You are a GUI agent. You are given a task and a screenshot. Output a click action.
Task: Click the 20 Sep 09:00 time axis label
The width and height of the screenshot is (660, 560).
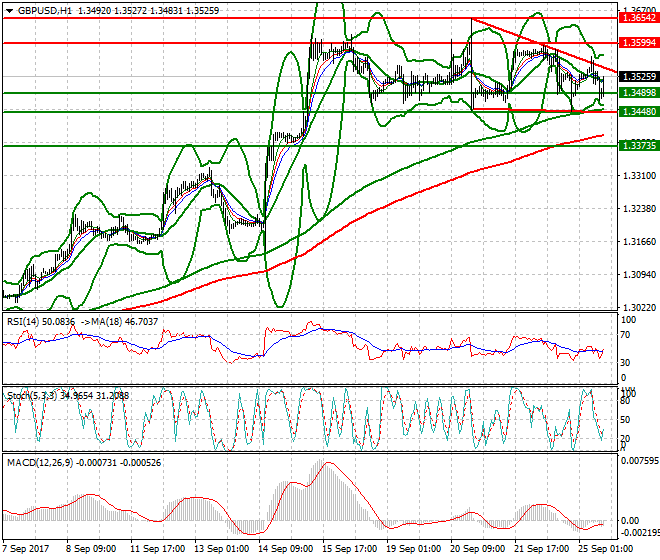click(x=477, y=549)
